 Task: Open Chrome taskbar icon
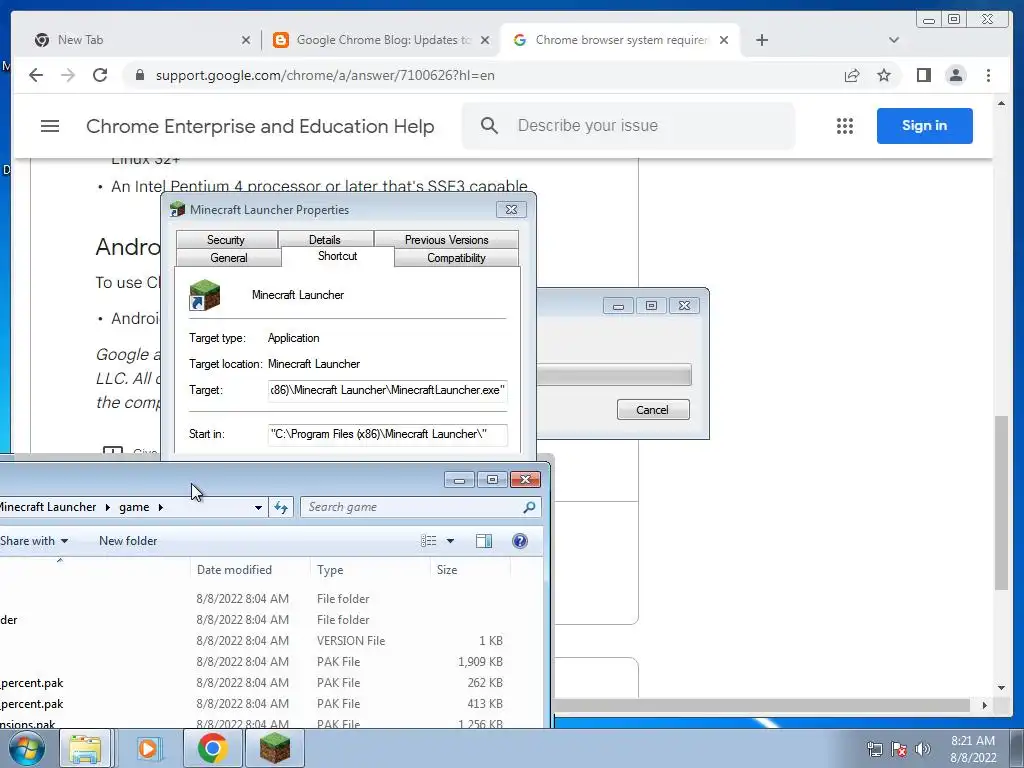pos(212,748)
